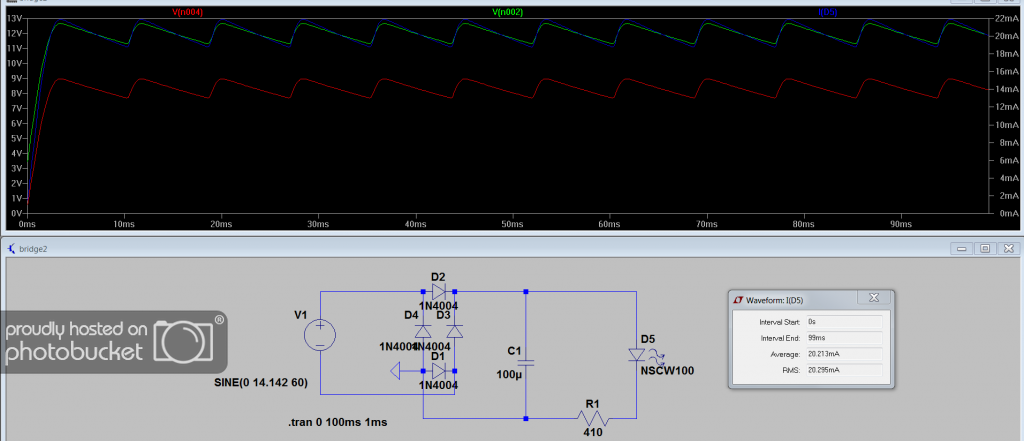Select the D1 diode symbol
1024x441 pixels.
[x=438, y=371]
